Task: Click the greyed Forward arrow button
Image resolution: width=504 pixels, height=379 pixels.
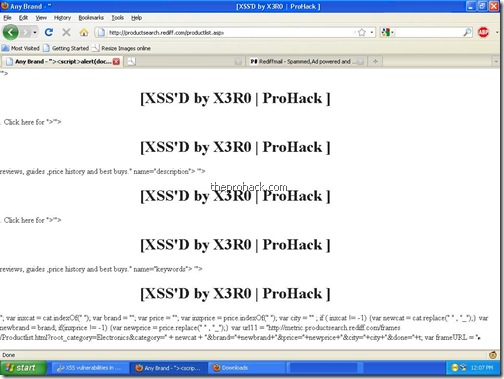Action: (25, 32)
